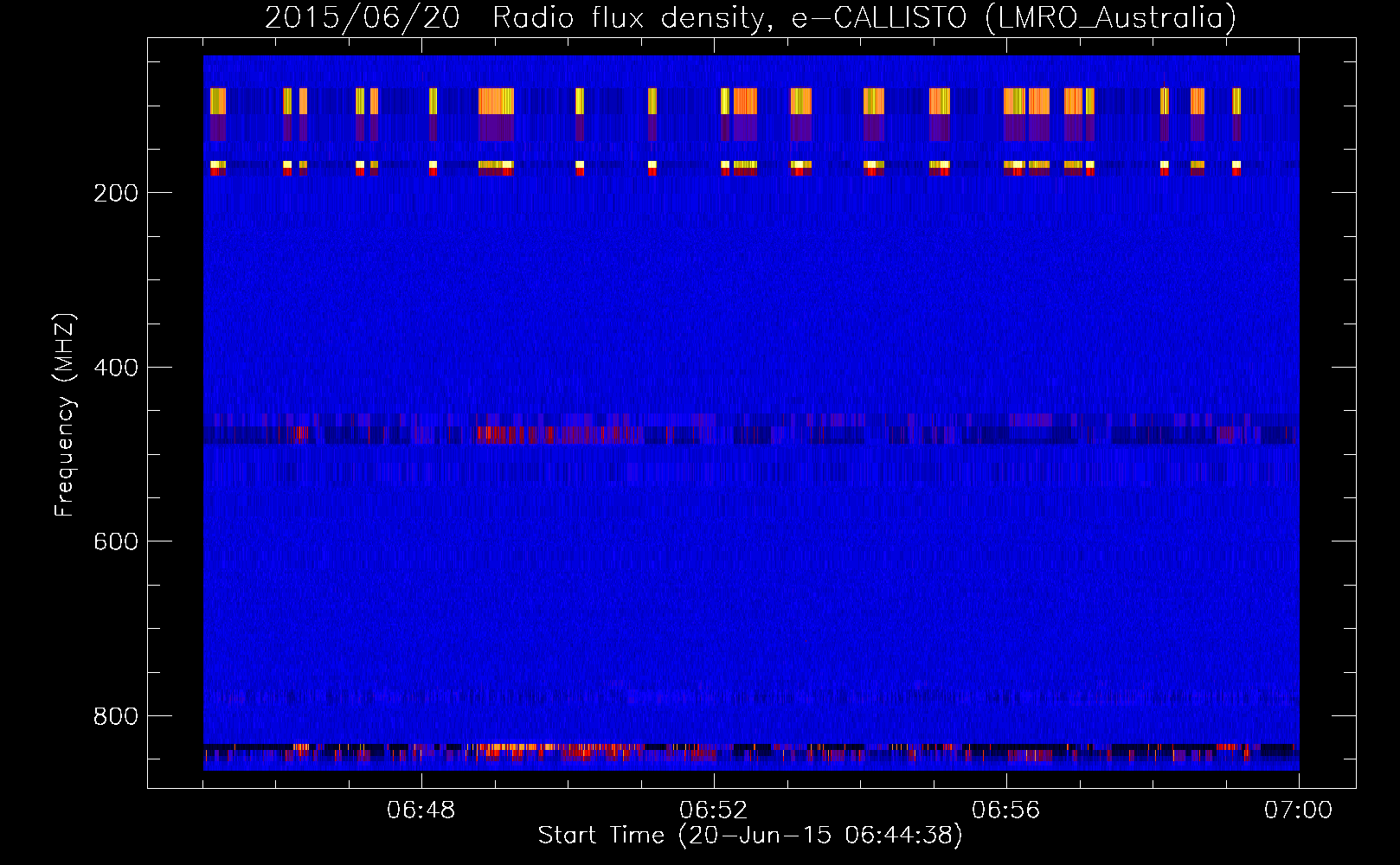Click the 800 frequency tick label
The image size is (1400, 865).
click(x=115, y=716)
